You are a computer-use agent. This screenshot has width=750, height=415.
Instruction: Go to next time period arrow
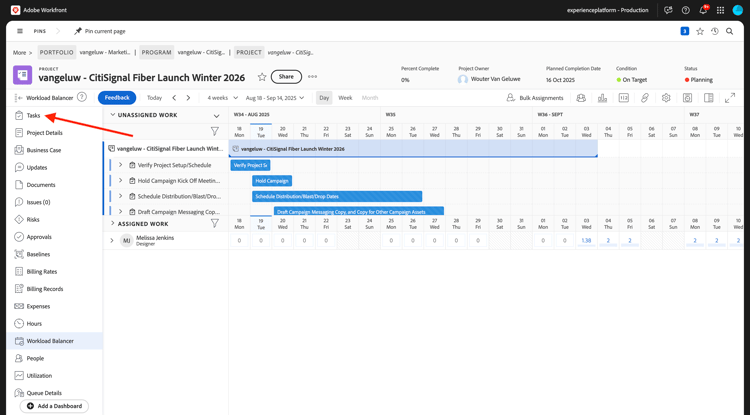[x=188, y=98]
